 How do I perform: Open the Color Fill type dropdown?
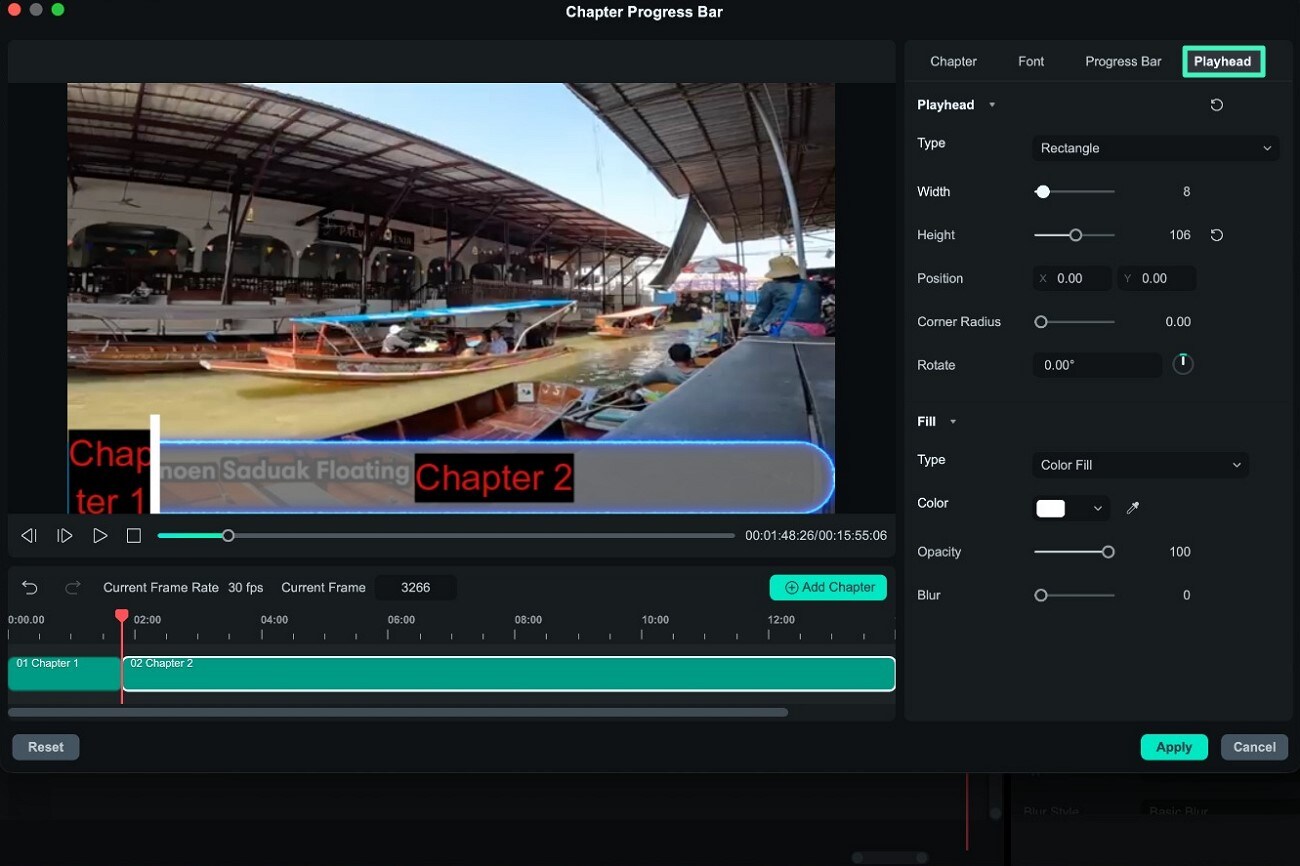1140,465
